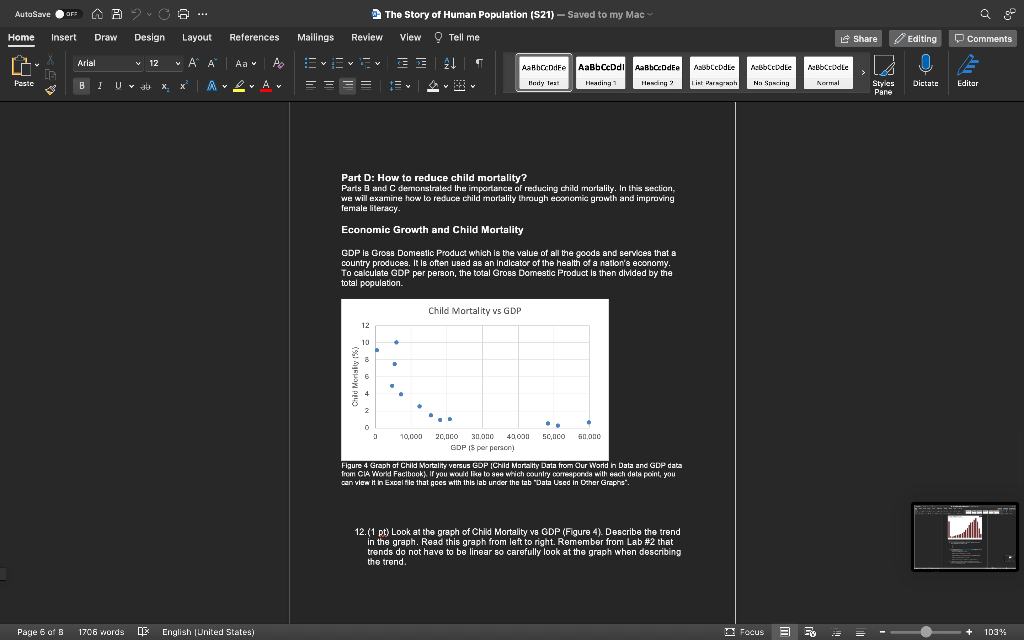Expand the styles gallery arrow
Viewport: 1024px width, 640px height.
pyautogui.click(x=863, y=72)
